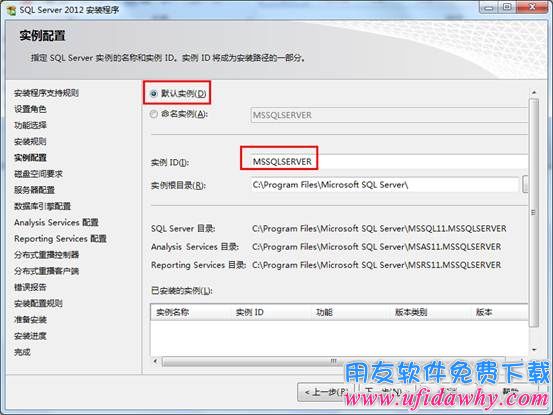This screenshot has width=553, height=415.
Task: Click the 已安装的实例(L) label
Action: click(x=182, y=291)
